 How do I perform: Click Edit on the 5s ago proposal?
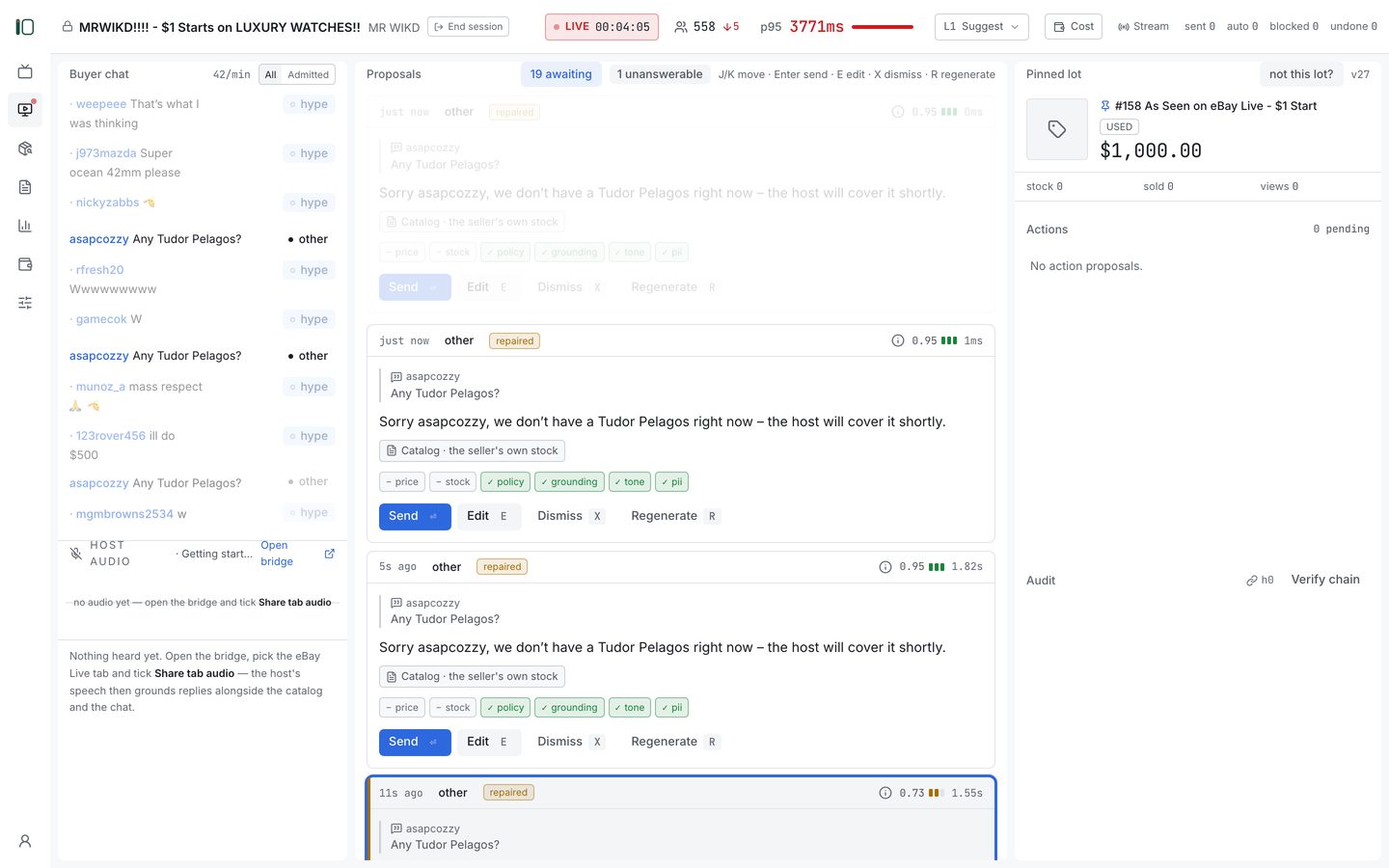tap(488, 742)
